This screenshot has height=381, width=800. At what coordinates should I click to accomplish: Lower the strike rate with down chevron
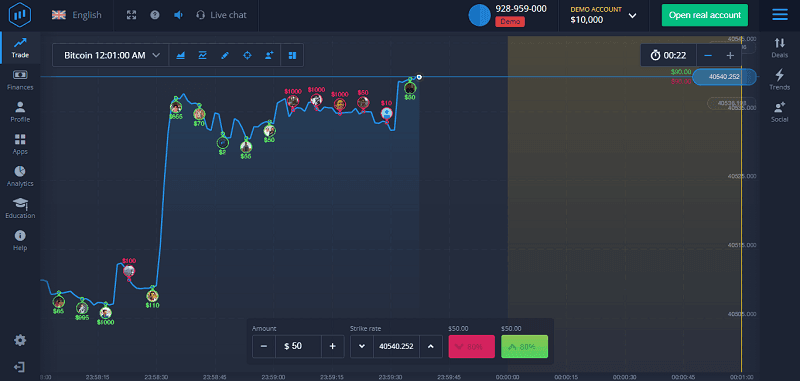[362, 346]
